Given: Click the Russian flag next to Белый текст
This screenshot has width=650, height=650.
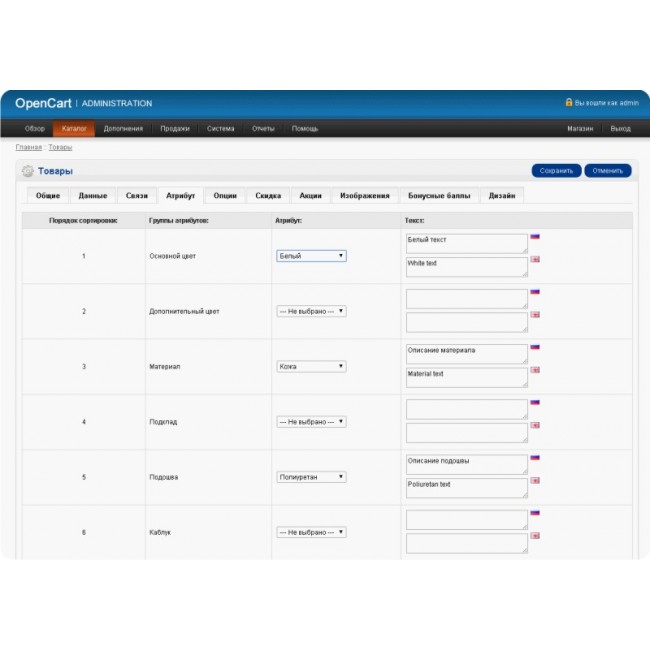Looking at the screenshot, I should click(x=535, y=237).
